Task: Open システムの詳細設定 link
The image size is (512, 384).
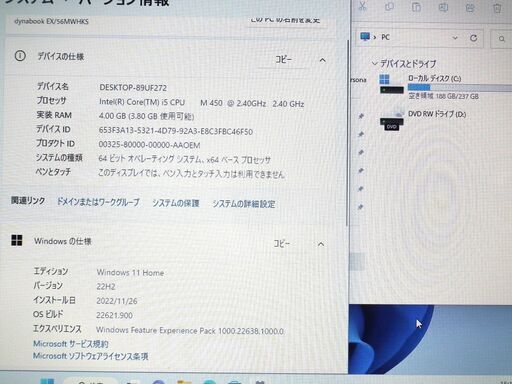Action: 244,204
